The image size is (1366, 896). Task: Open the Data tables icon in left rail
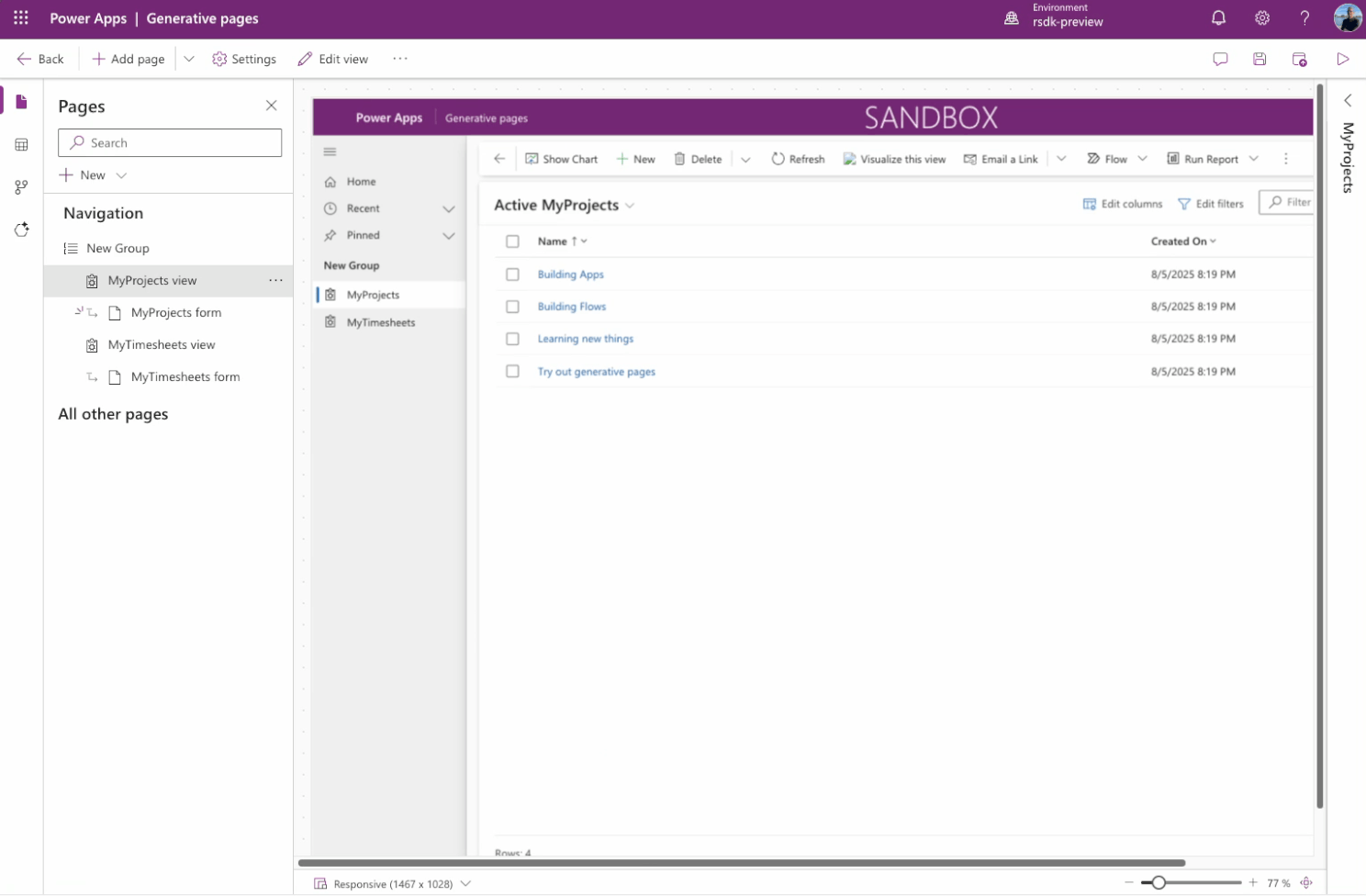point(21,145)
